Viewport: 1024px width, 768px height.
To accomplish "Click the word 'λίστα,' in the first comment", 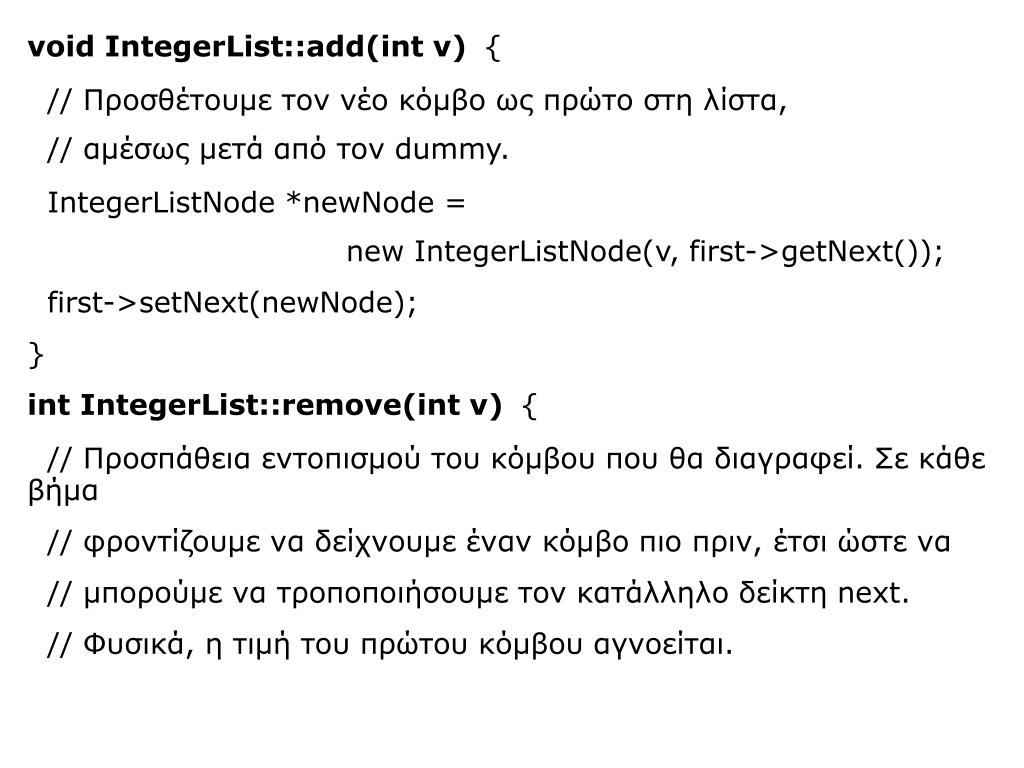I will click(x=744, y=101).
